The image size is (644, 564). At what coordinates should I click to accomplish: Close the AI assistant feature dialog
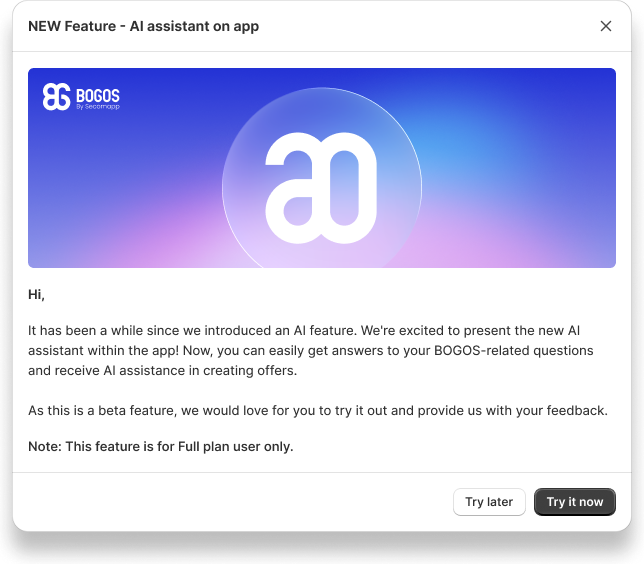point(605,26)
